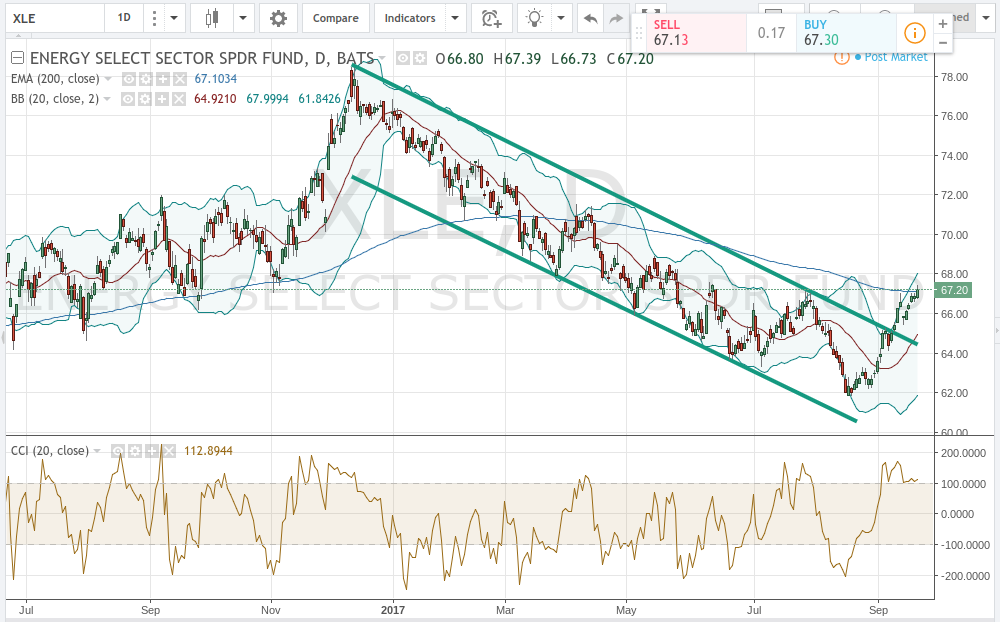
Task: Open dropdown arrow at top-right toolbar end
Action: [x=985, y=18]
